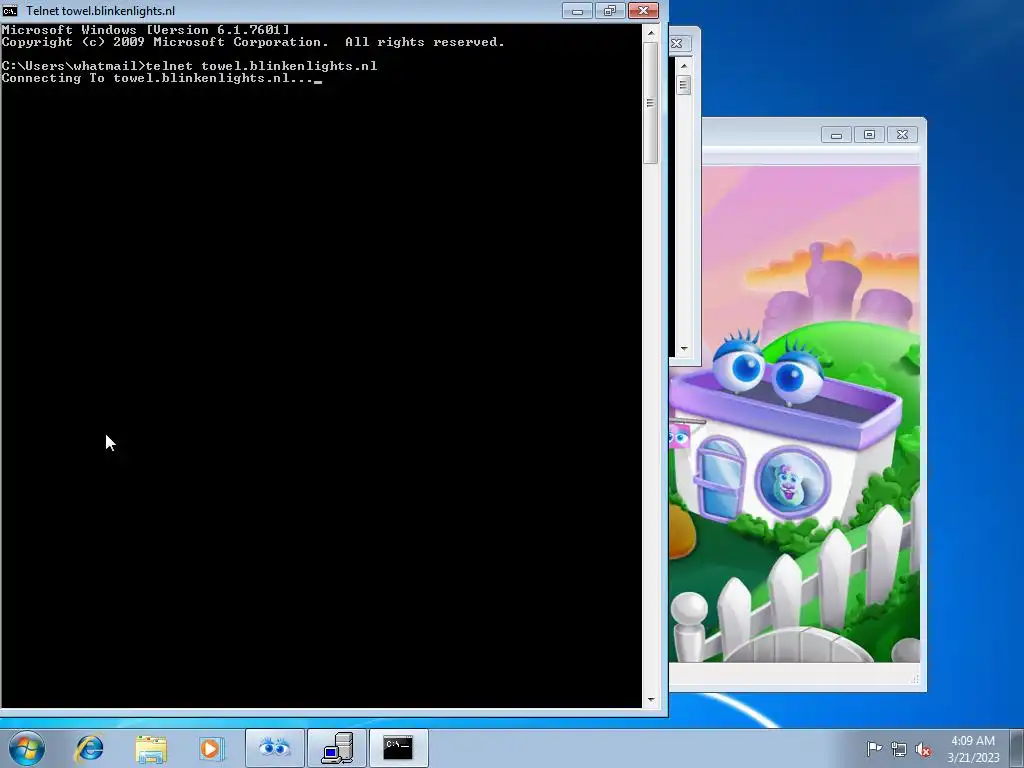
Task: Switch to the blue eyes game on taskbar
Action: coord(274,748)
